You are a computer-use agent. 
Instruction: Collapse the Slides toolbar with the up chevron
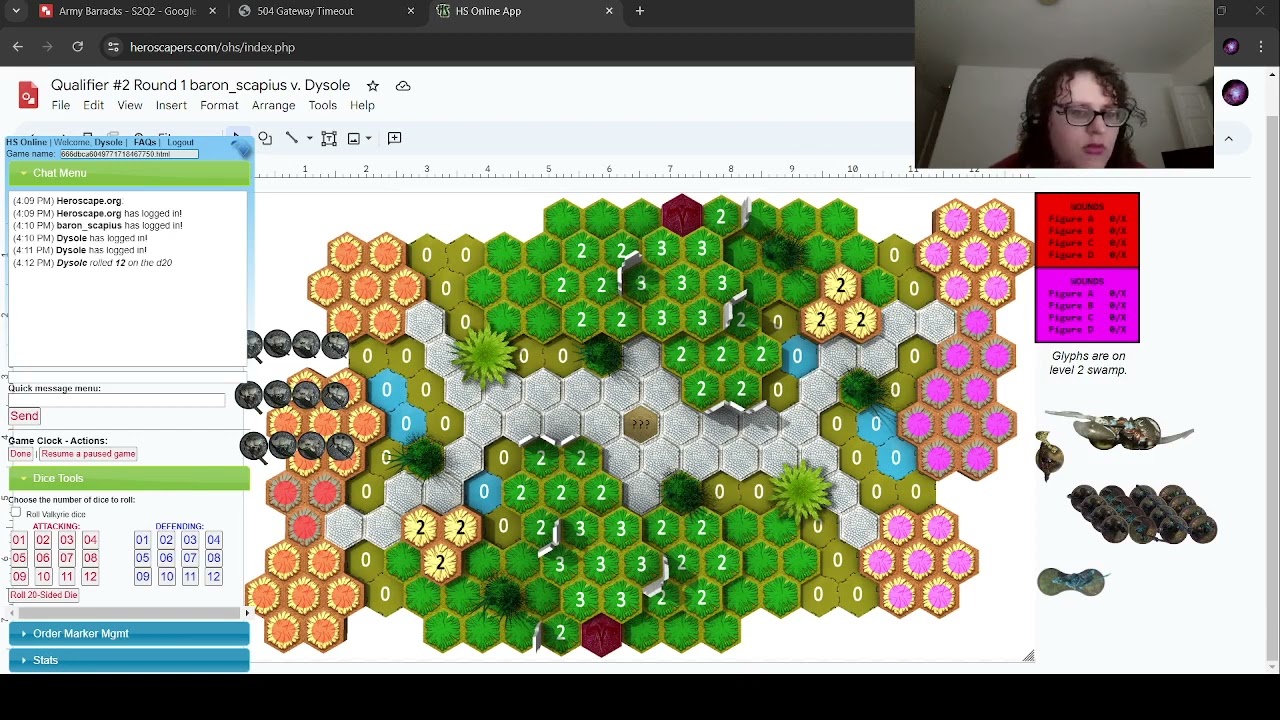pyautogui.click(x=1228, y=139)
